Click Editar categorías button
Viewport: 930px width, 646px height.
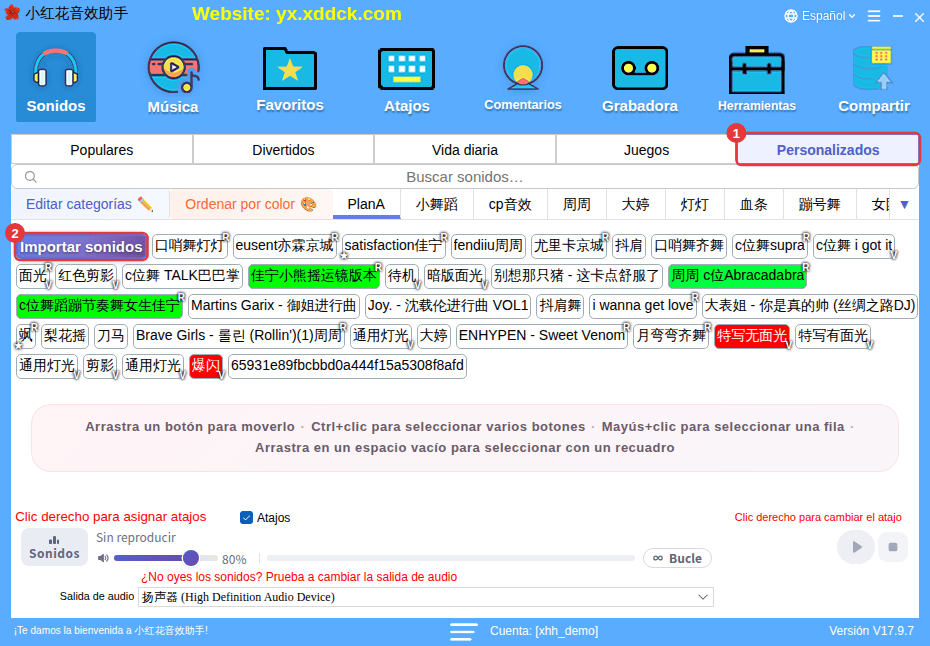pos(90,205)
